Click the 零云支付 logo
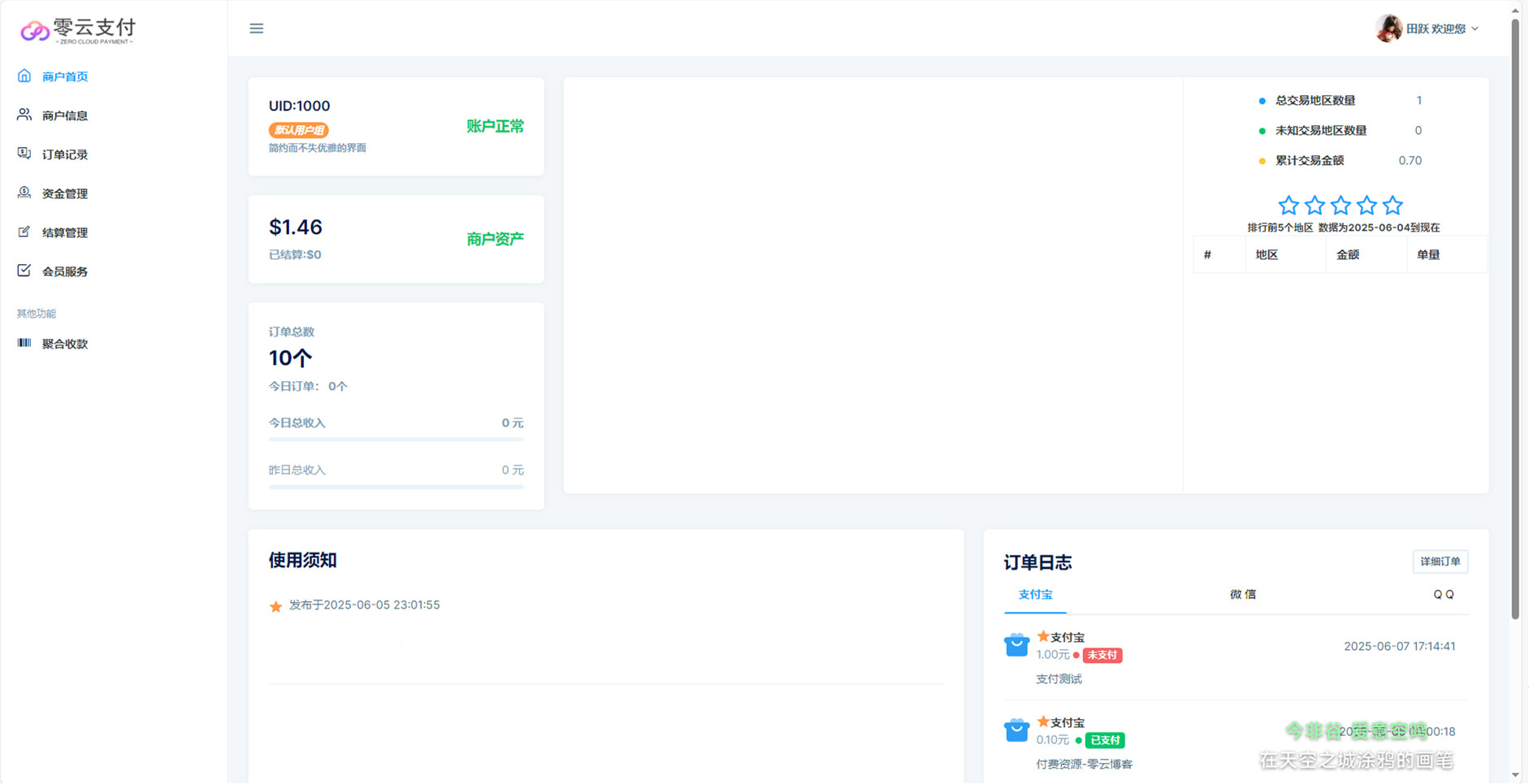1529x784 pixels. pos(79,30)
